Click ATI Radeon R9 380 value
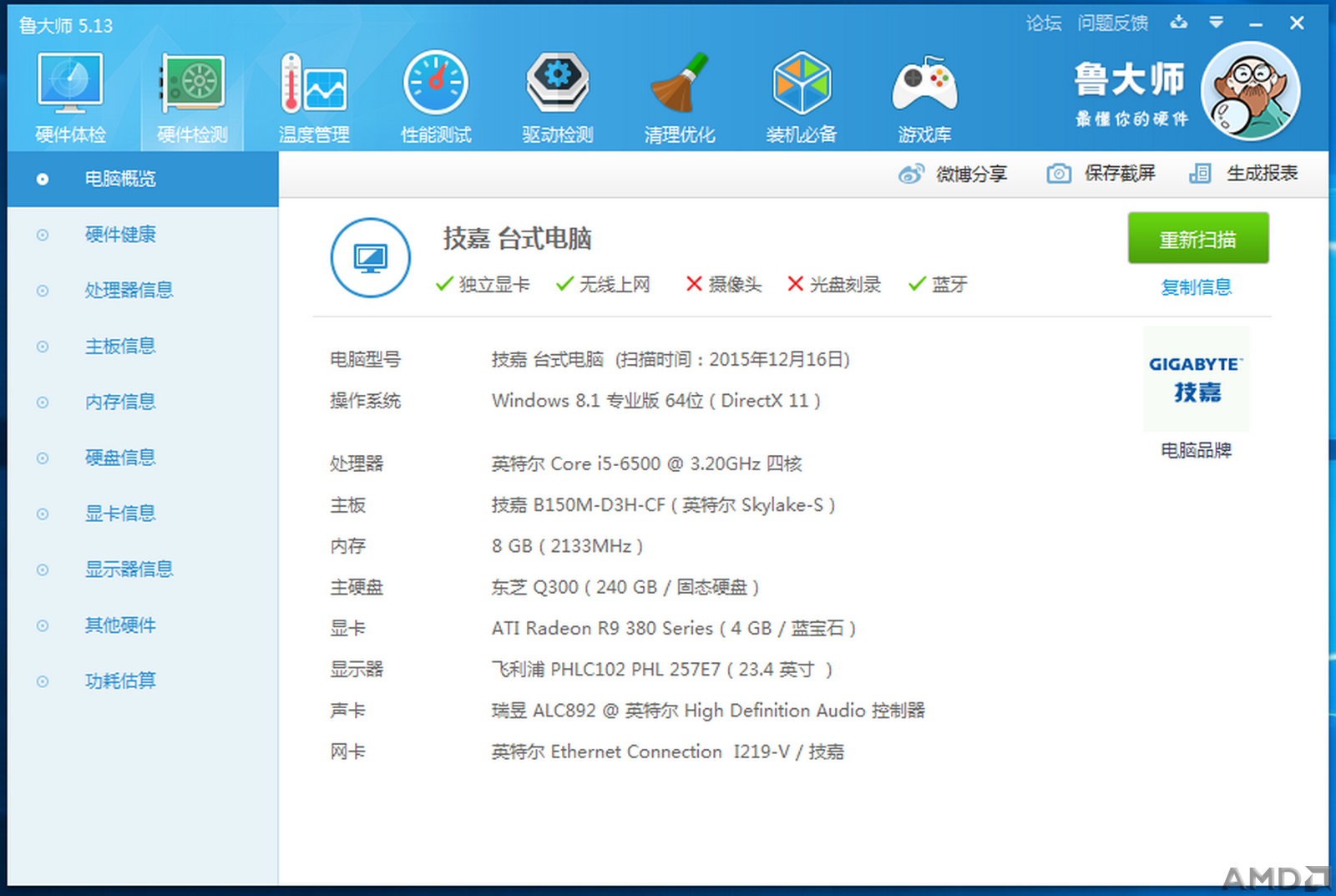Image resolution: width=1336 pixels, height=896 pixels. click(673, 628)
